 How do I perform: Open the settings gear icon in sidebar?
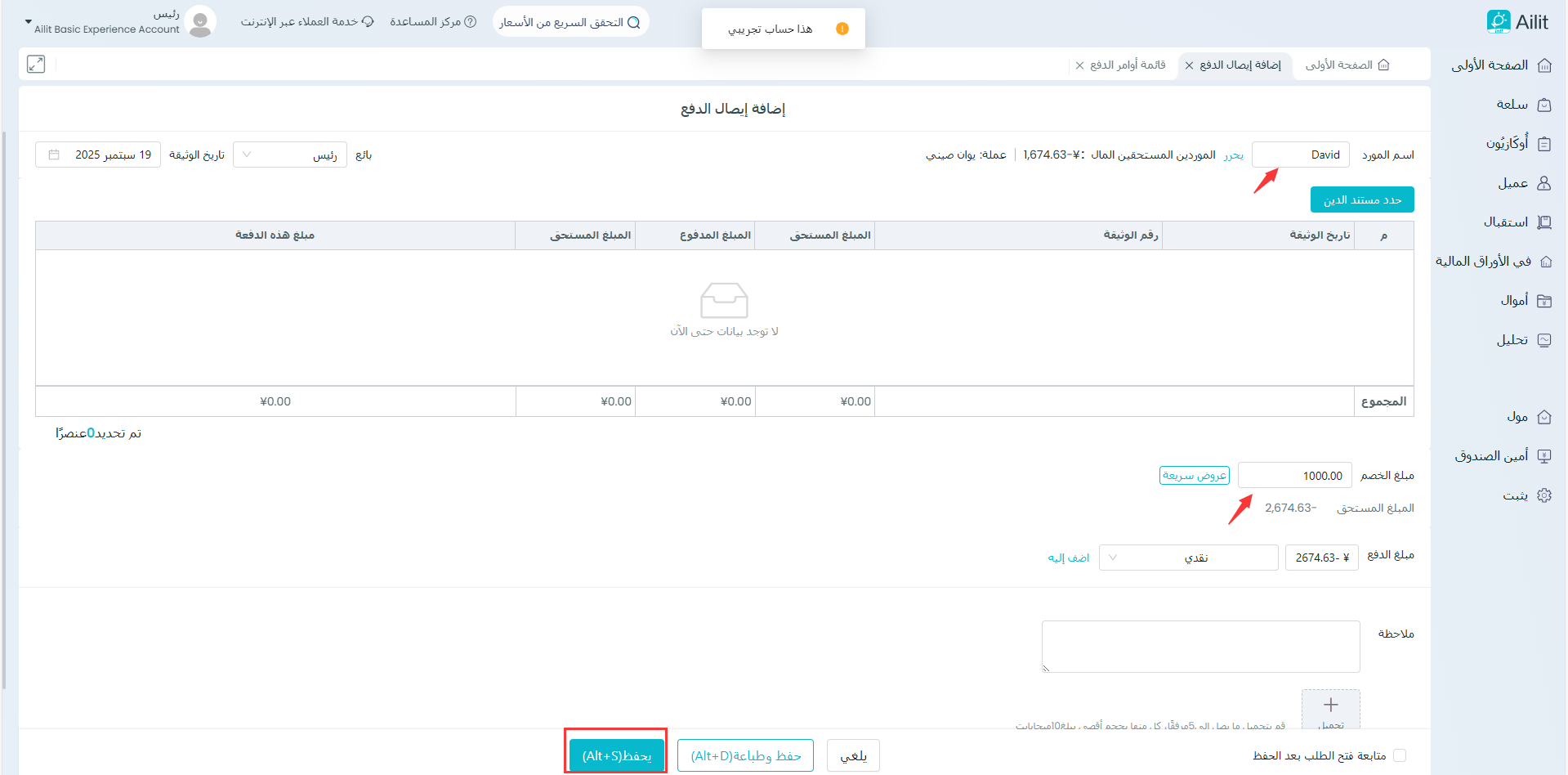[1543, 495]
